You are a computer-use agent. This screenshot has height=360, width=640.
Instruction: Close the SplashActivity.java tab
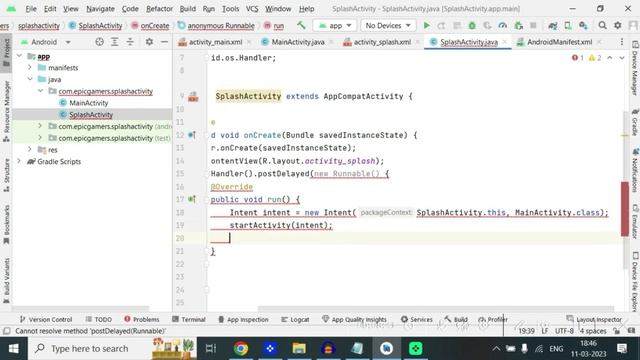pos(505,42)
